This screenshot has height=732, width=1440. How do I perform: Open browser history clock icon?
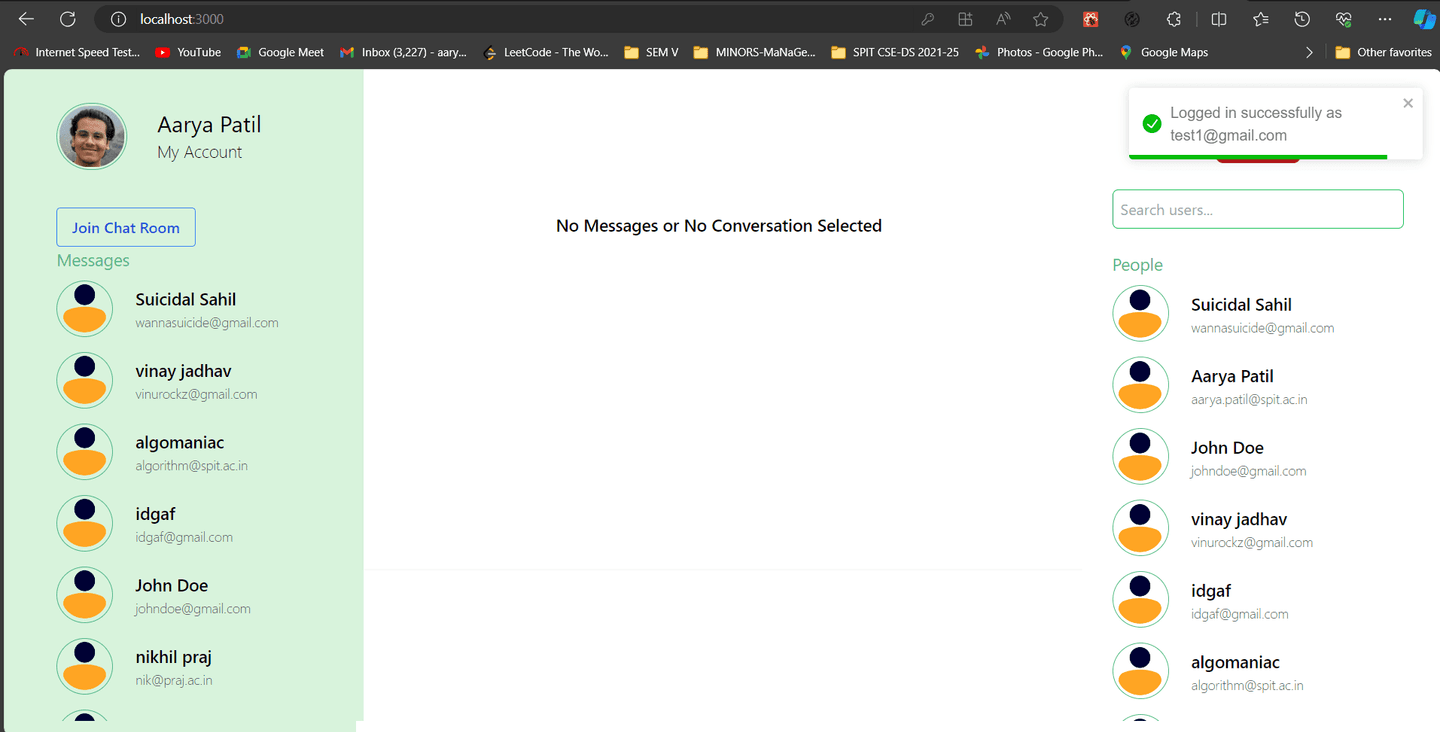click(1302, 19)
